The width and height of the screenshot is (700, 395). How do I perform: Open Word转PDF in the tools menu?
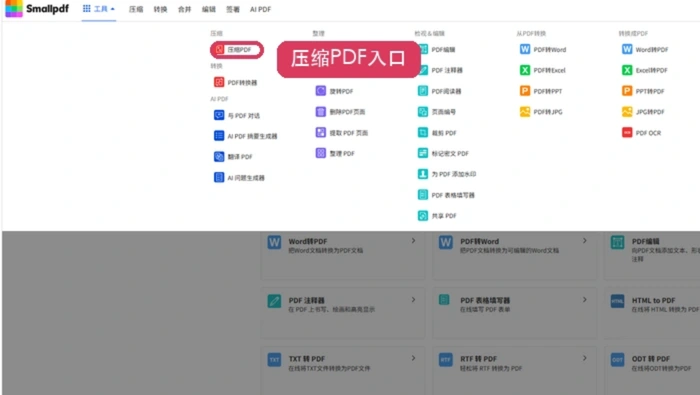pyautogui.click(x=645, y=50)
